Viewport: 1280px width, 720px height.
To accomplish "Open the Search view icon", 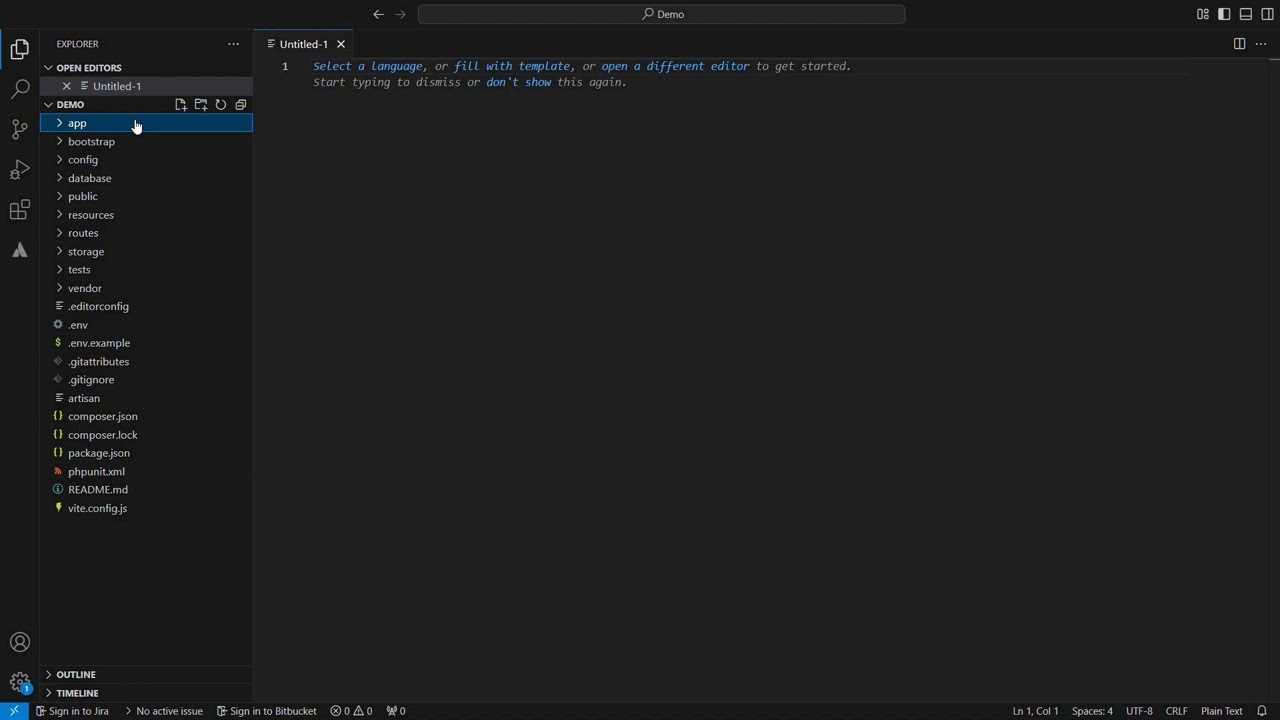I will pyautogui.click(x=20, y=89).
